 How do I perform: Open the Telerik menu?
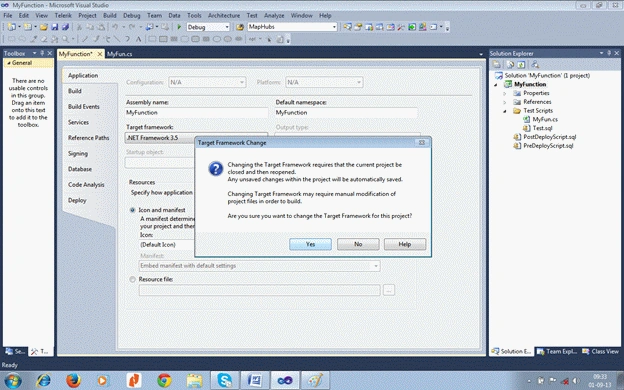pos(63,16)
